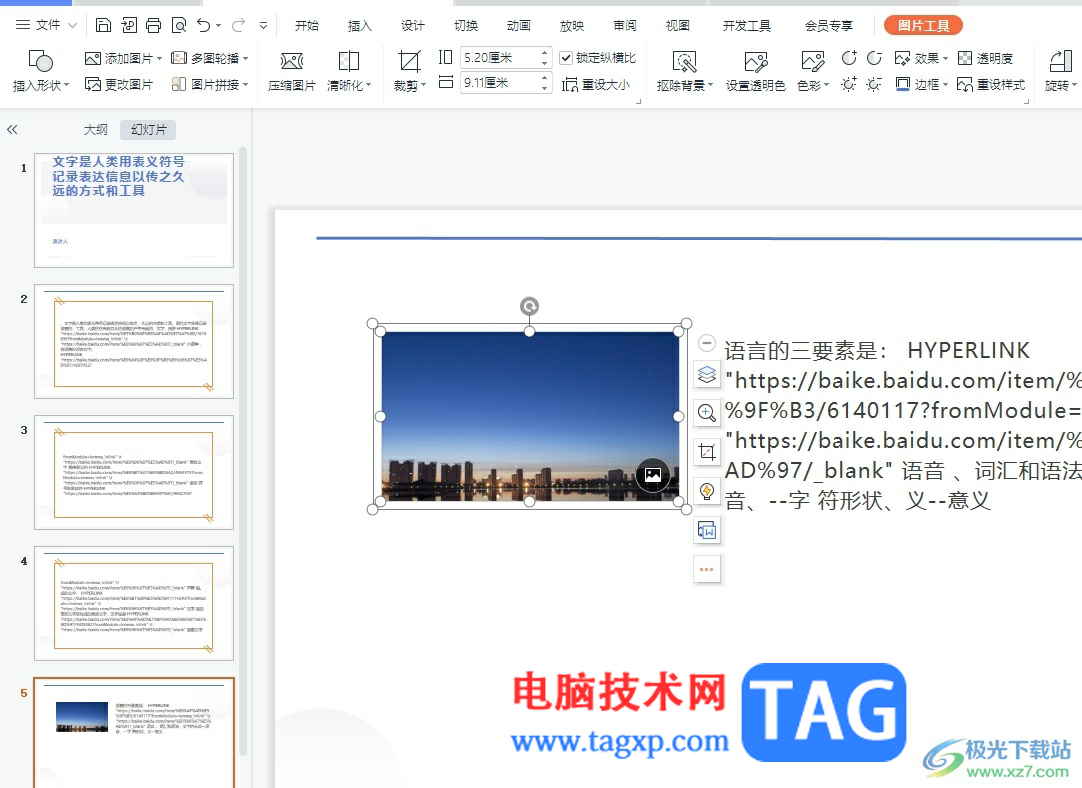The image size is (1082, 788).
Task: Toggle the 锁定纵横比 checkbox
Action: pyautogui.click(x=566, y=57)
